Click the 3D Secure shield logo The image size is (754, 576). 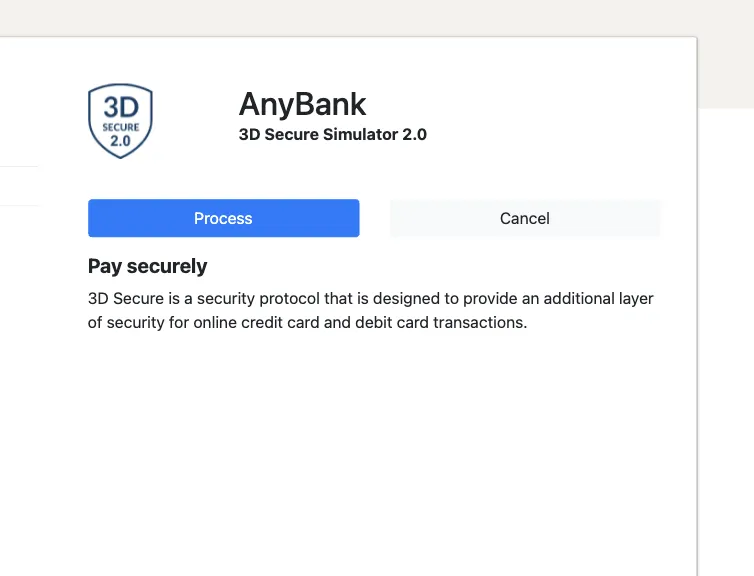click(x=120, y=121)
